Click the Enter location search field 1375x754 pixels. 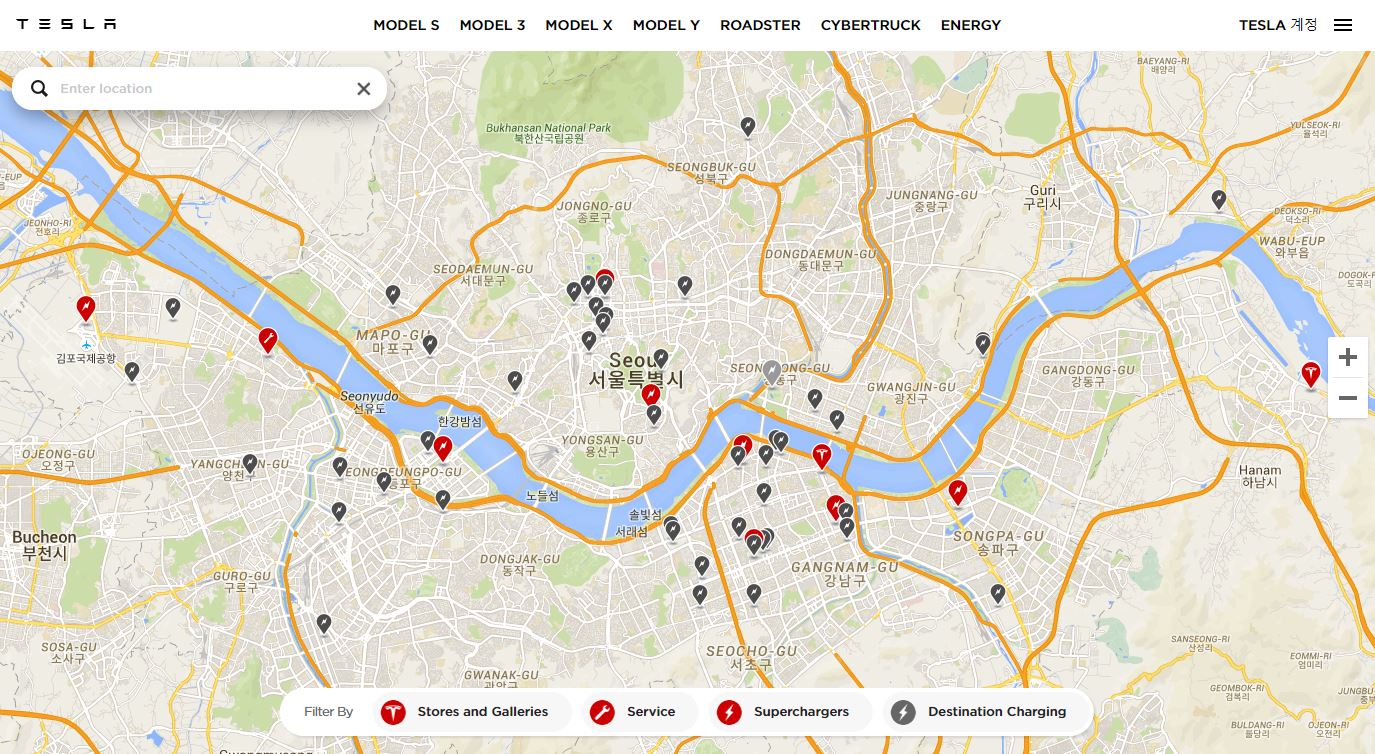coord(200,89)
